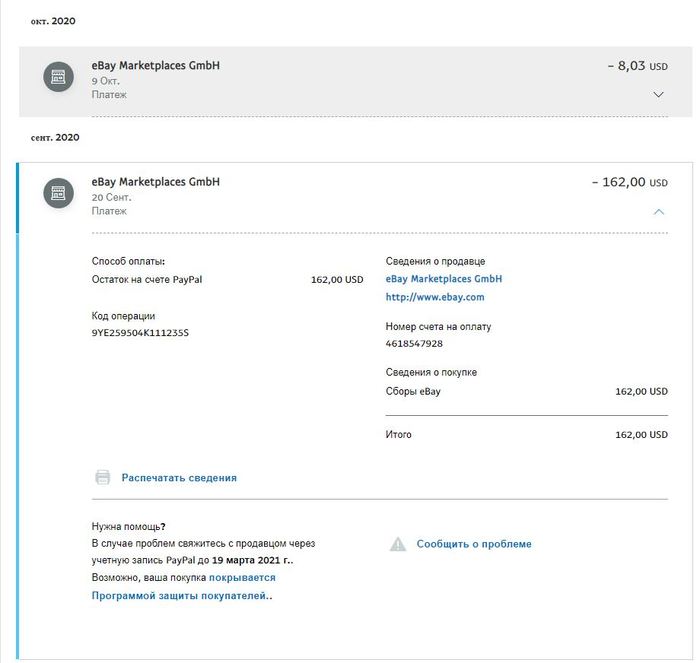Click the eBay Marketplaces GmbH title dated 9 Окт.
The width and height of the screenshot is (700, 663).
click(155, 66)
